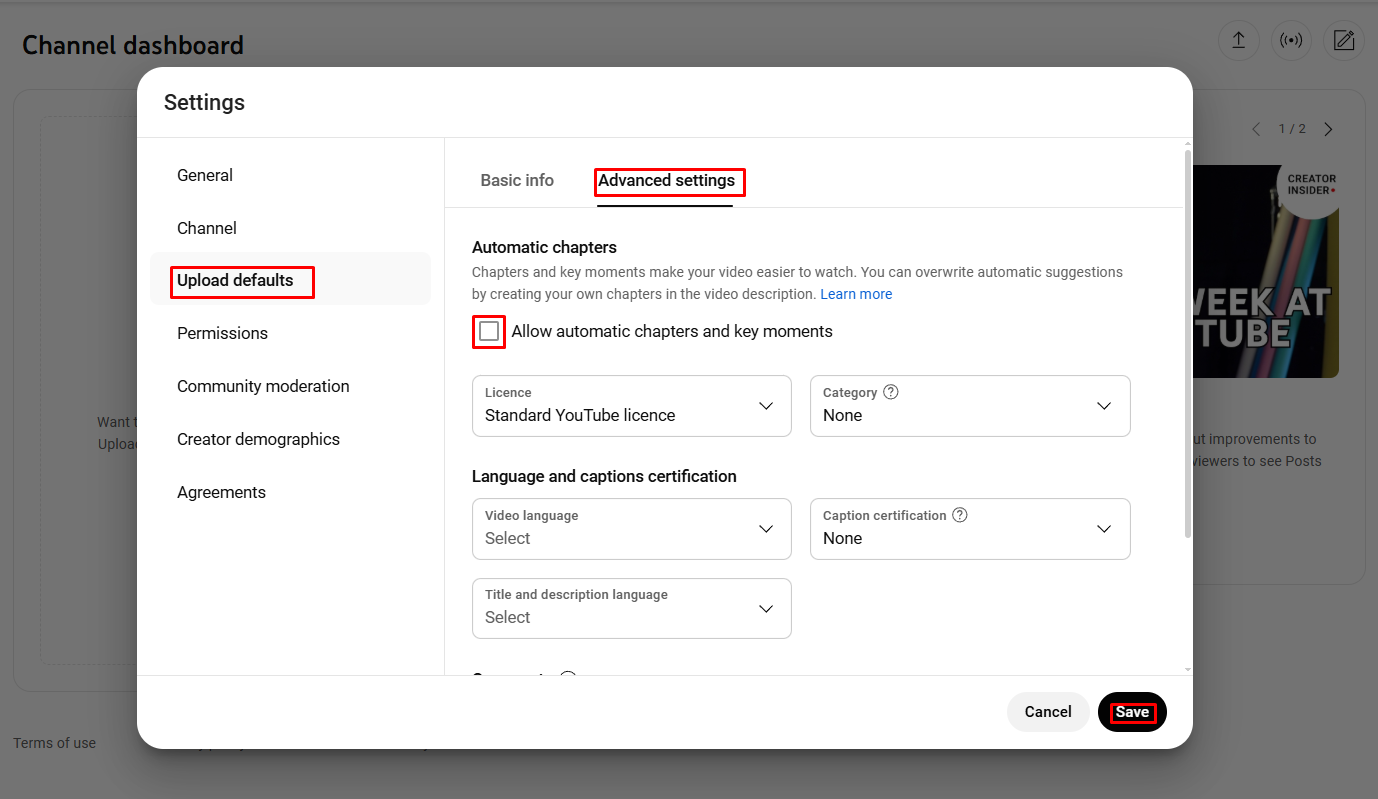Open the Permissions settings section

pyautogui.click(x=222, y=333)
